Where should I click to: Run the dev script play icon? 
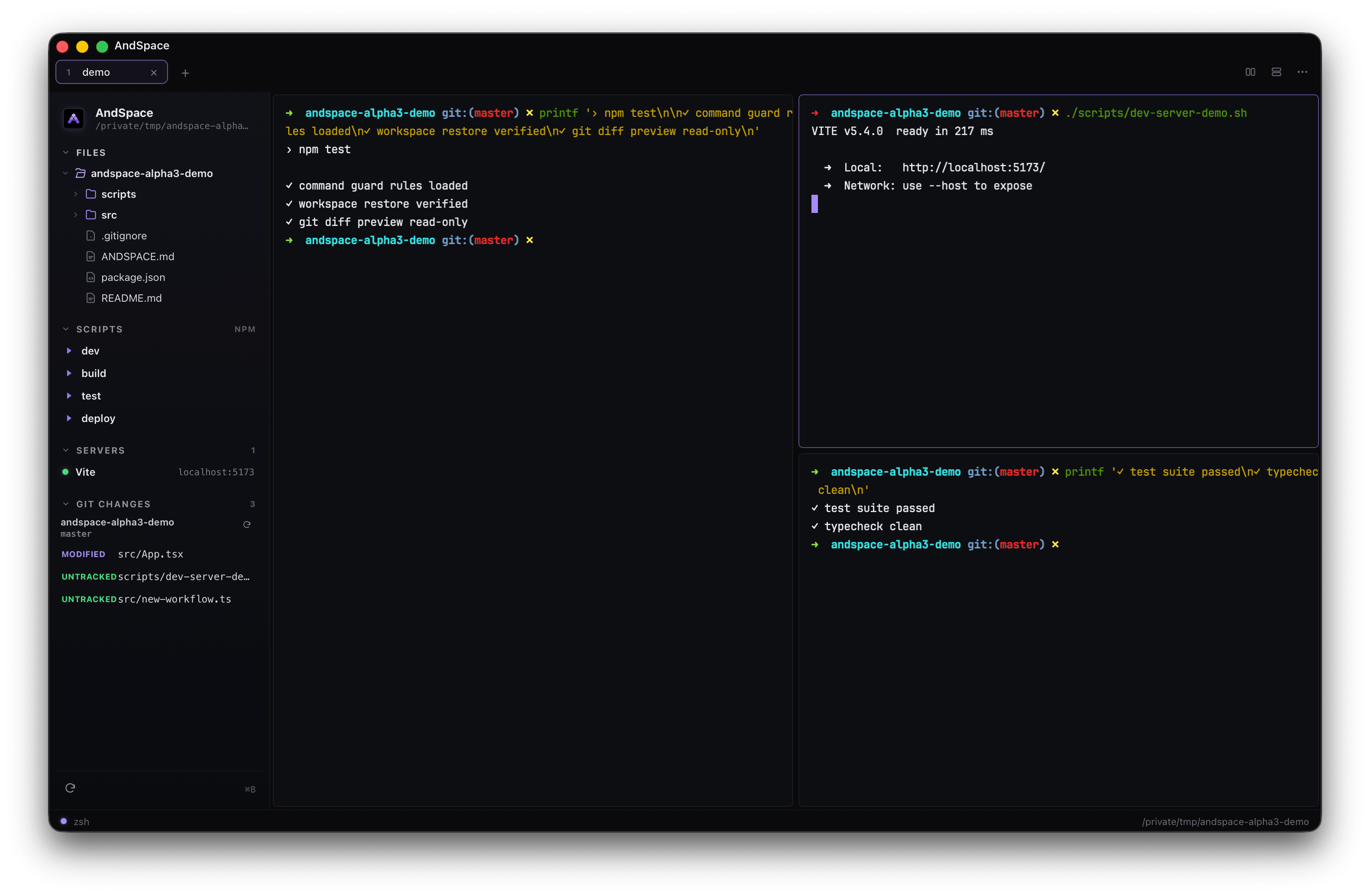click(x=69, y=351)
